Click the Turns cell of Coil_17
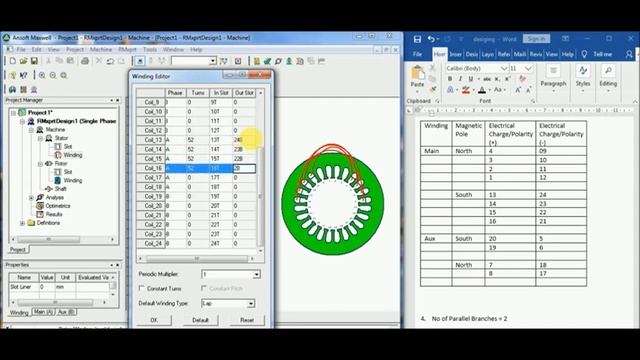 click(198, 178)
